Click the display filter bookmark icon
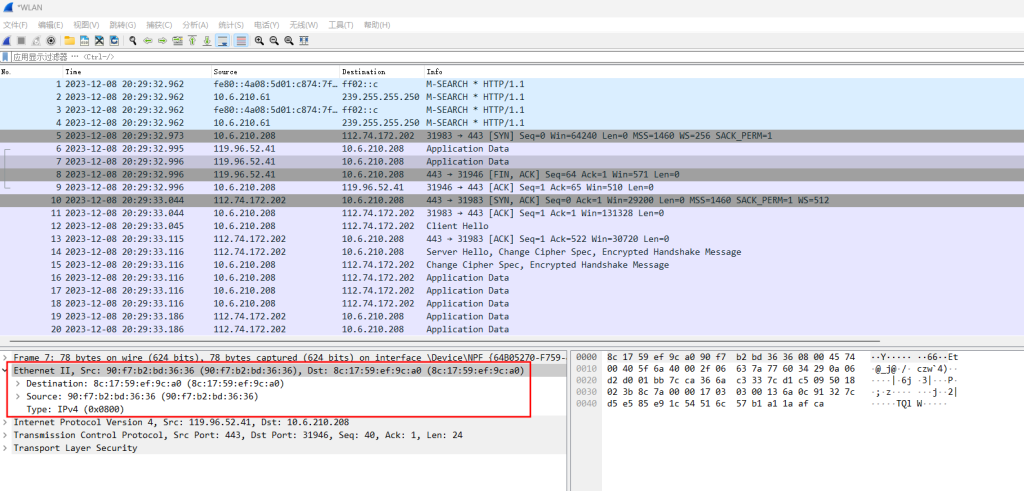1024x491 pixels. 5,57
